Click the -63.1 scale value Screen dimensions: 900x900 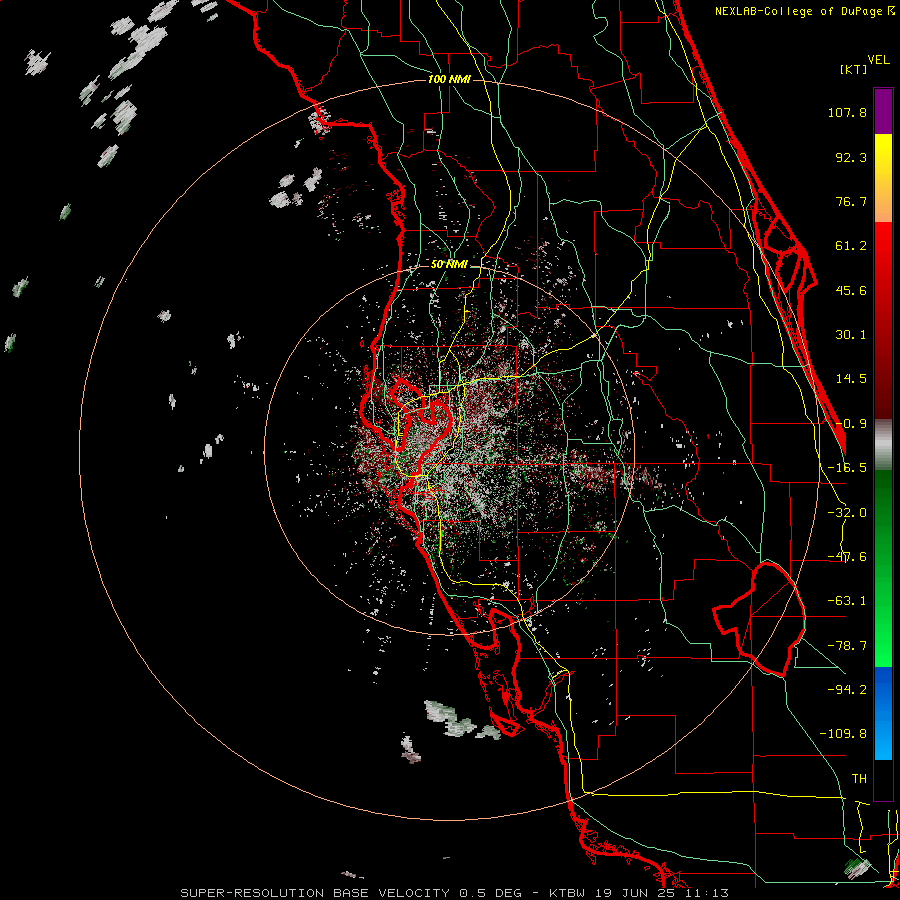coord(847,601)
